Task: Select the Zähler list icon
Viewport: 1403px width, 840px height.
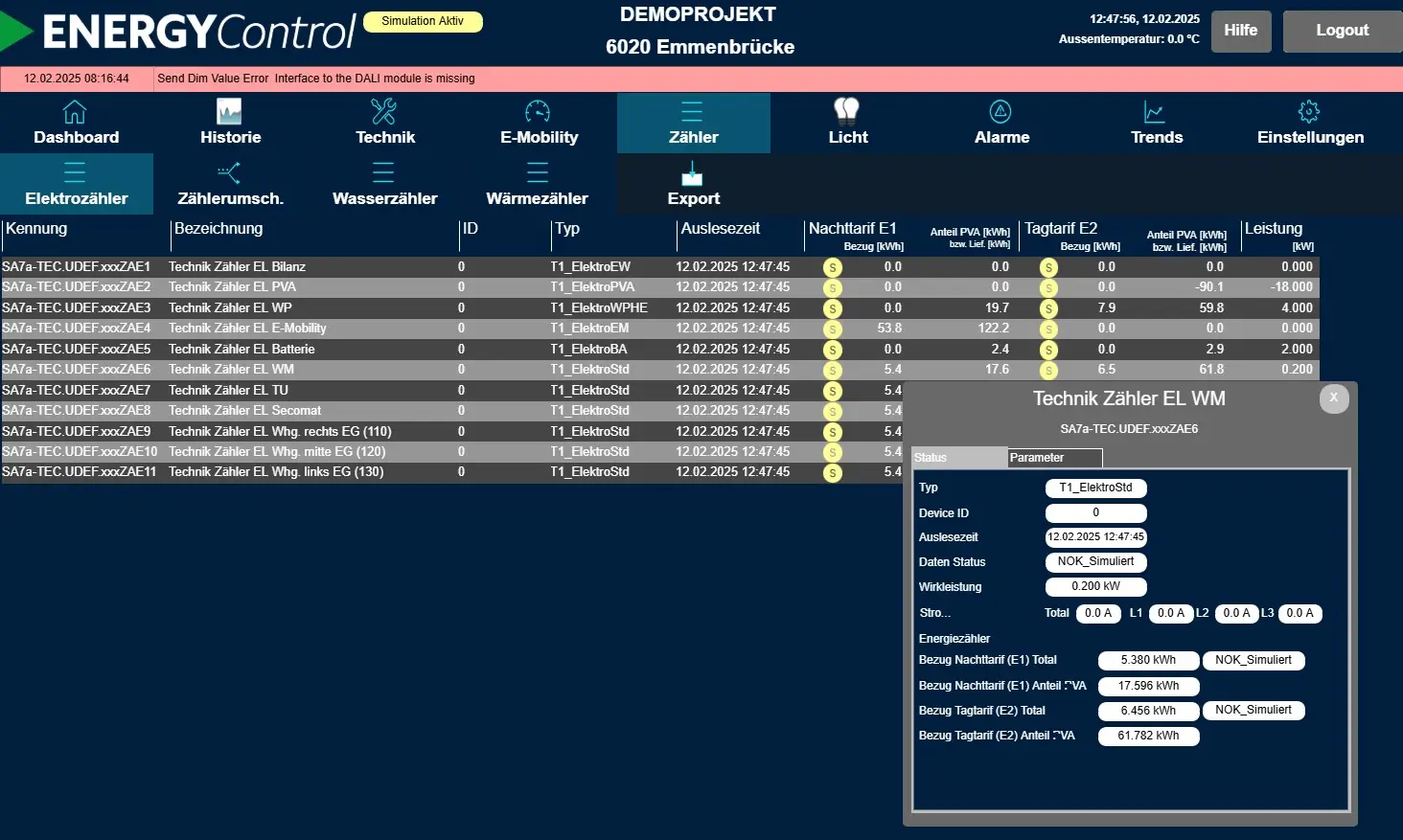Action: [692, 111]
